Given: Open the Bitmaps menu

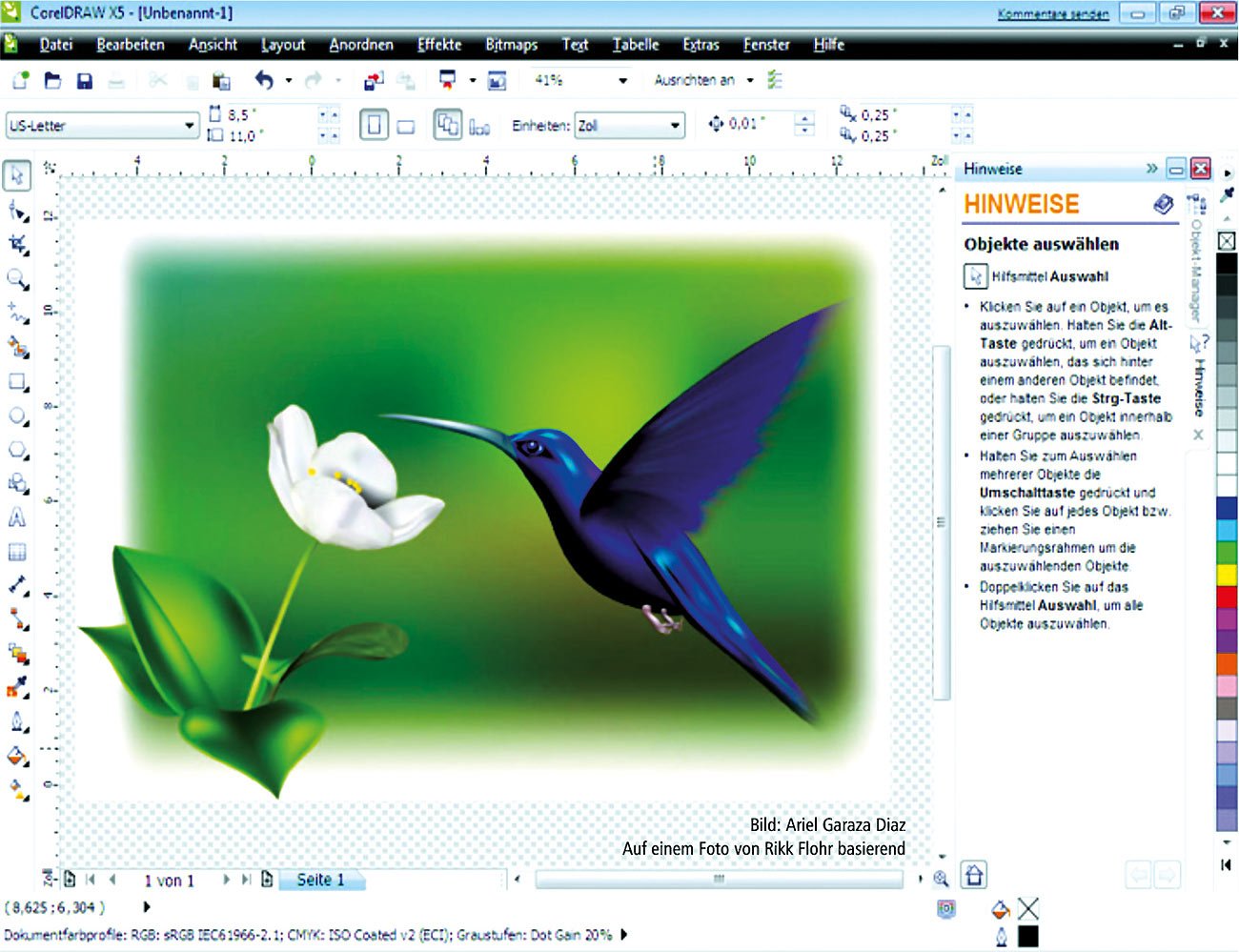Looking at the screenshot, I should point(511,45).
